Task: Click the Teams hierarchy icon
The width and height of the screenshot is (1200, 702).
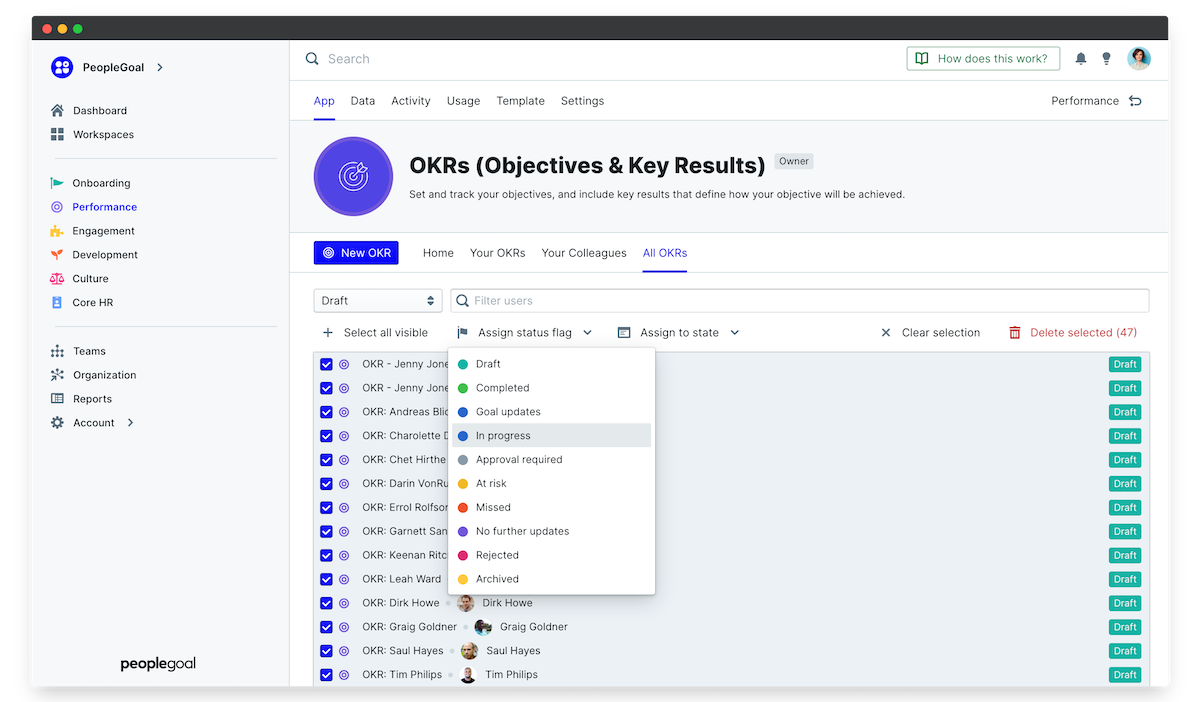Action: tap(57, 351)
